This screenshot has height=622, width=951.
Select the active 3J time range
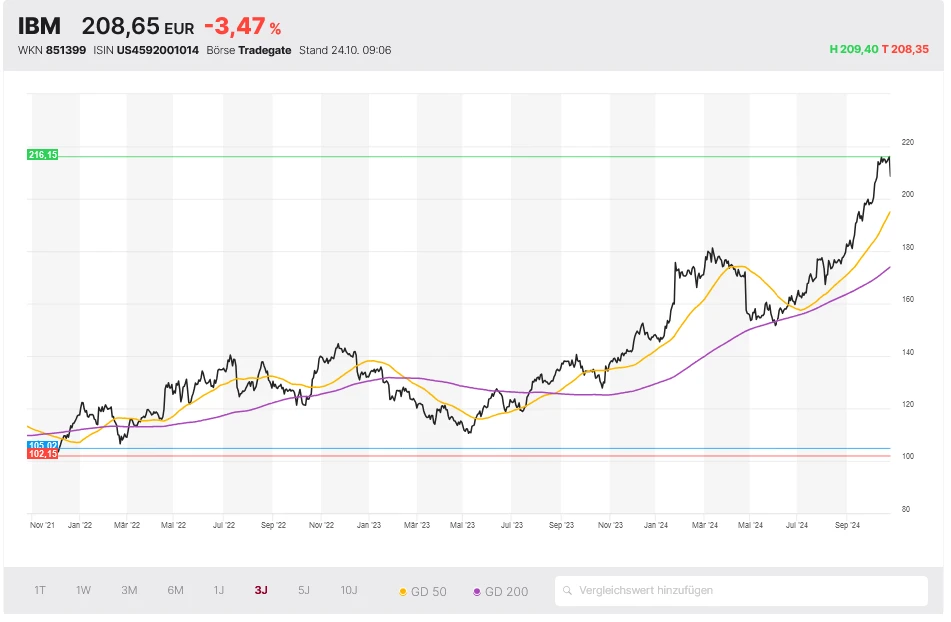click(x=261, y=590)
